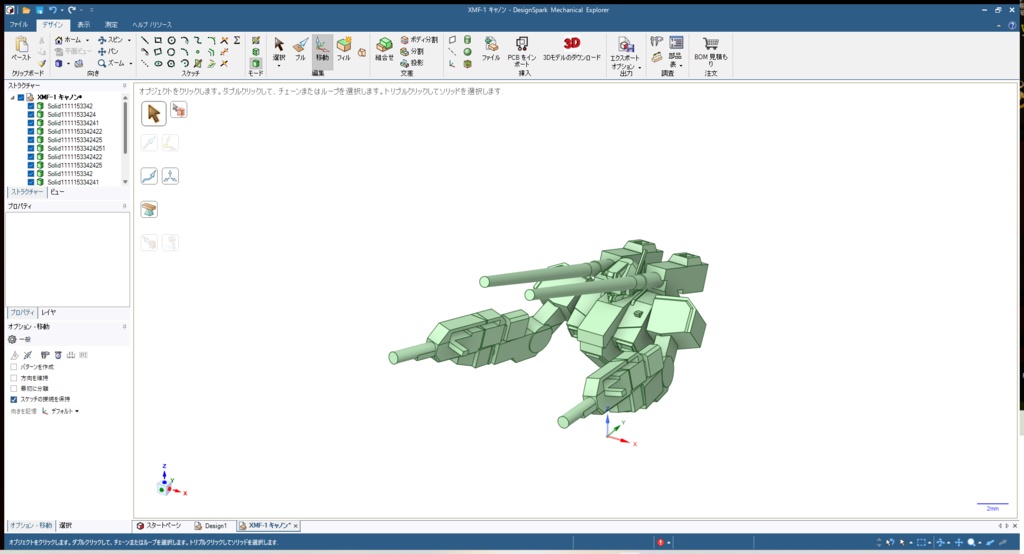This screenshot has height=554, width=1024.
Task: Click the 組合せ (Combine) tool
Action: point(384,50)
